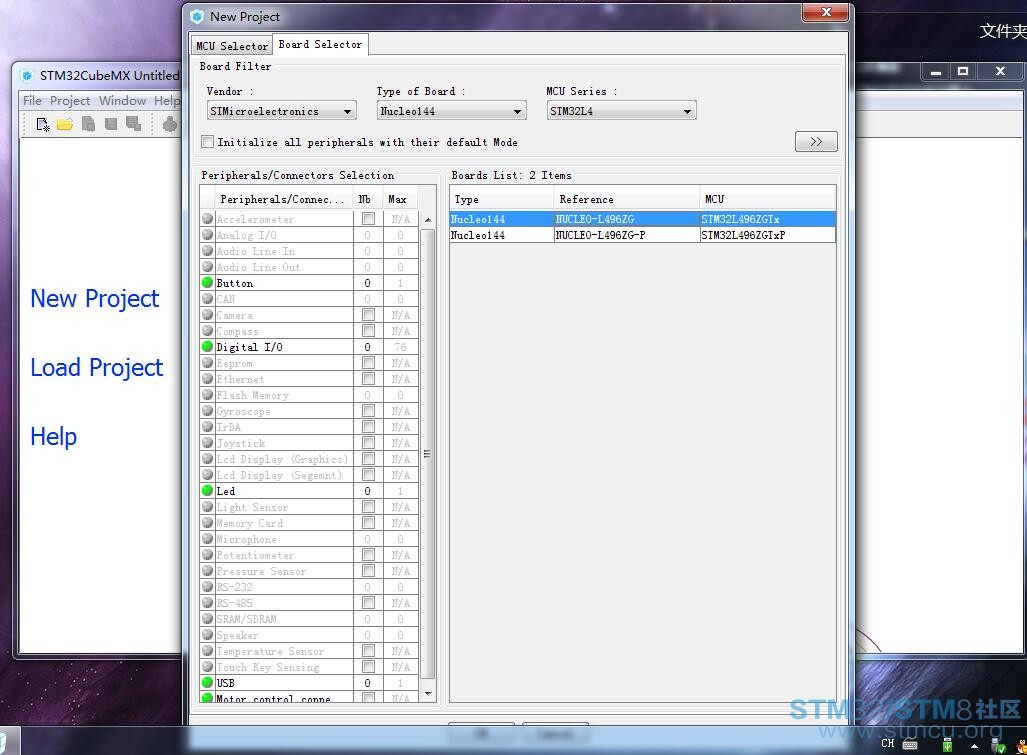Toggle the Pressure Sensor checkbox
The width and height of the screenshot is (1027, 755).
tap(368, 571)
